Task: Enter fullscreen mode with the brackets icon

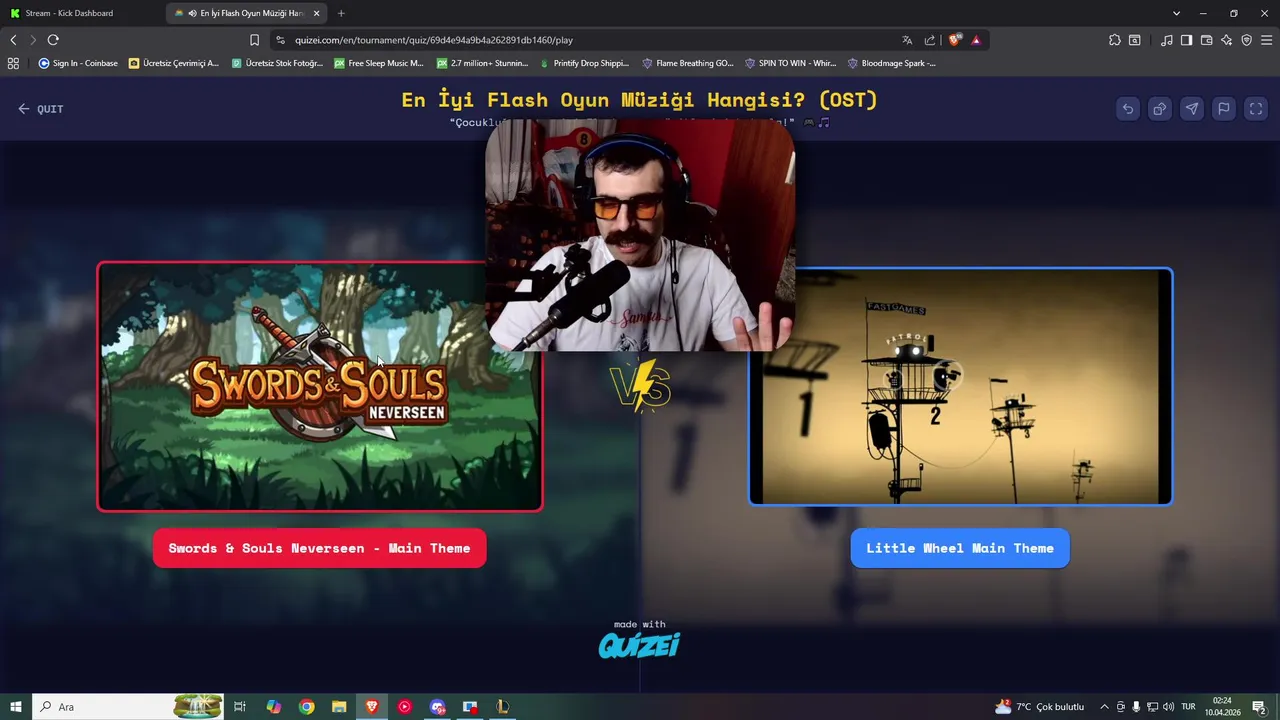Action: pyautogui.click(x=1256, y=109)
